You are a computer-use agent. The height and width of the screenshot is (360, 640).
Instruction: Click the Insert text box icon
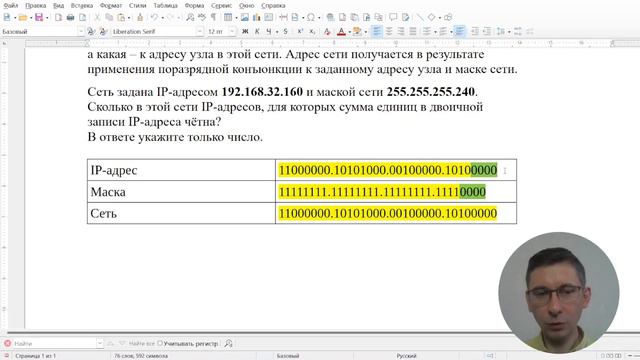click(x=269, y=17)
